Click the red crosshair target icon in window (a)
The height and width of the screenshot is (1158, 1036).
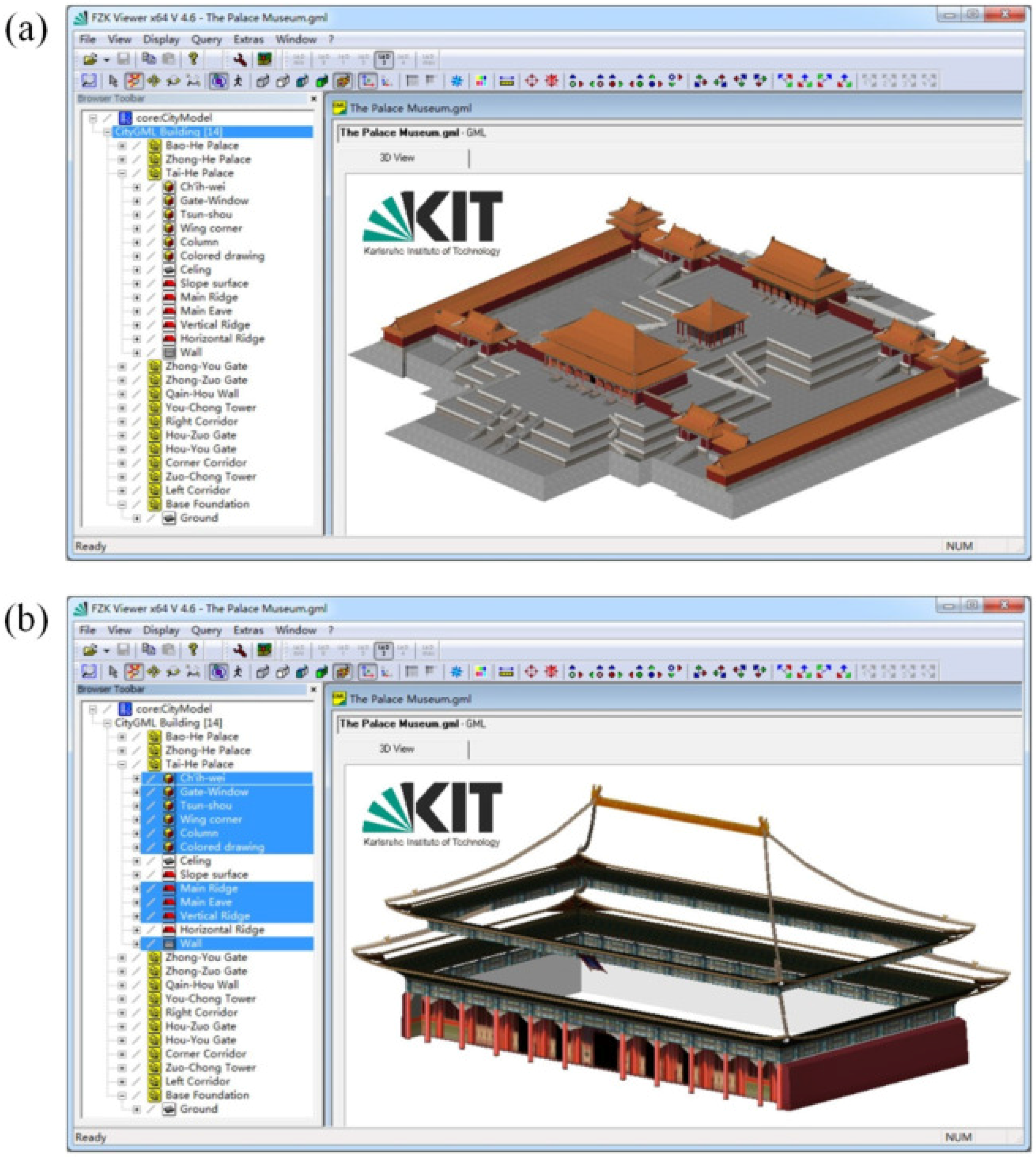(531, 81)
